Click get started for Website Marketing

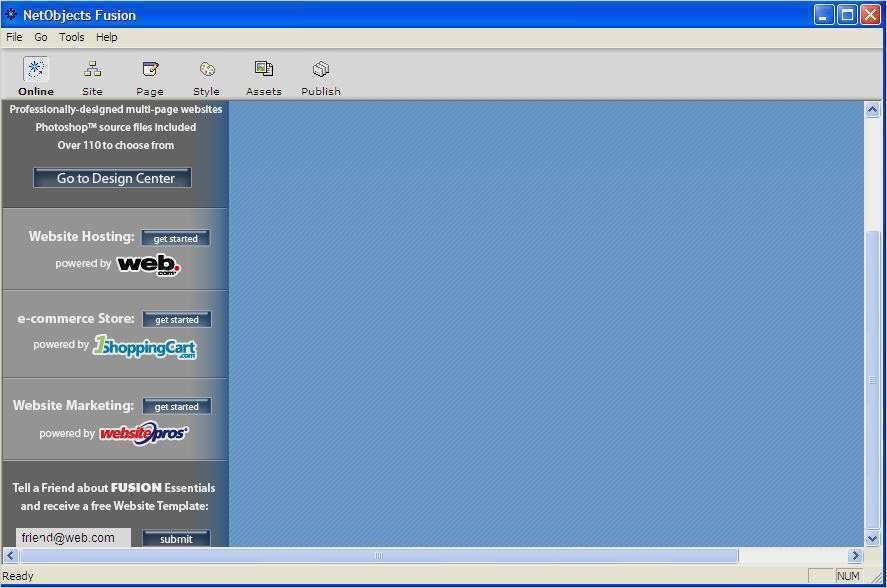(177, 407)
